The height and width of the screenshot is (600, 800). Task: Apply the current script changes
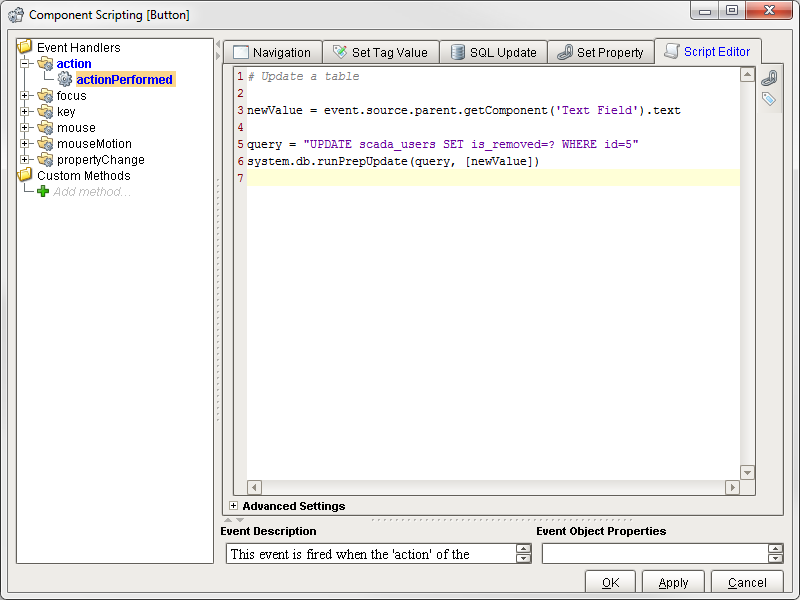672,582
